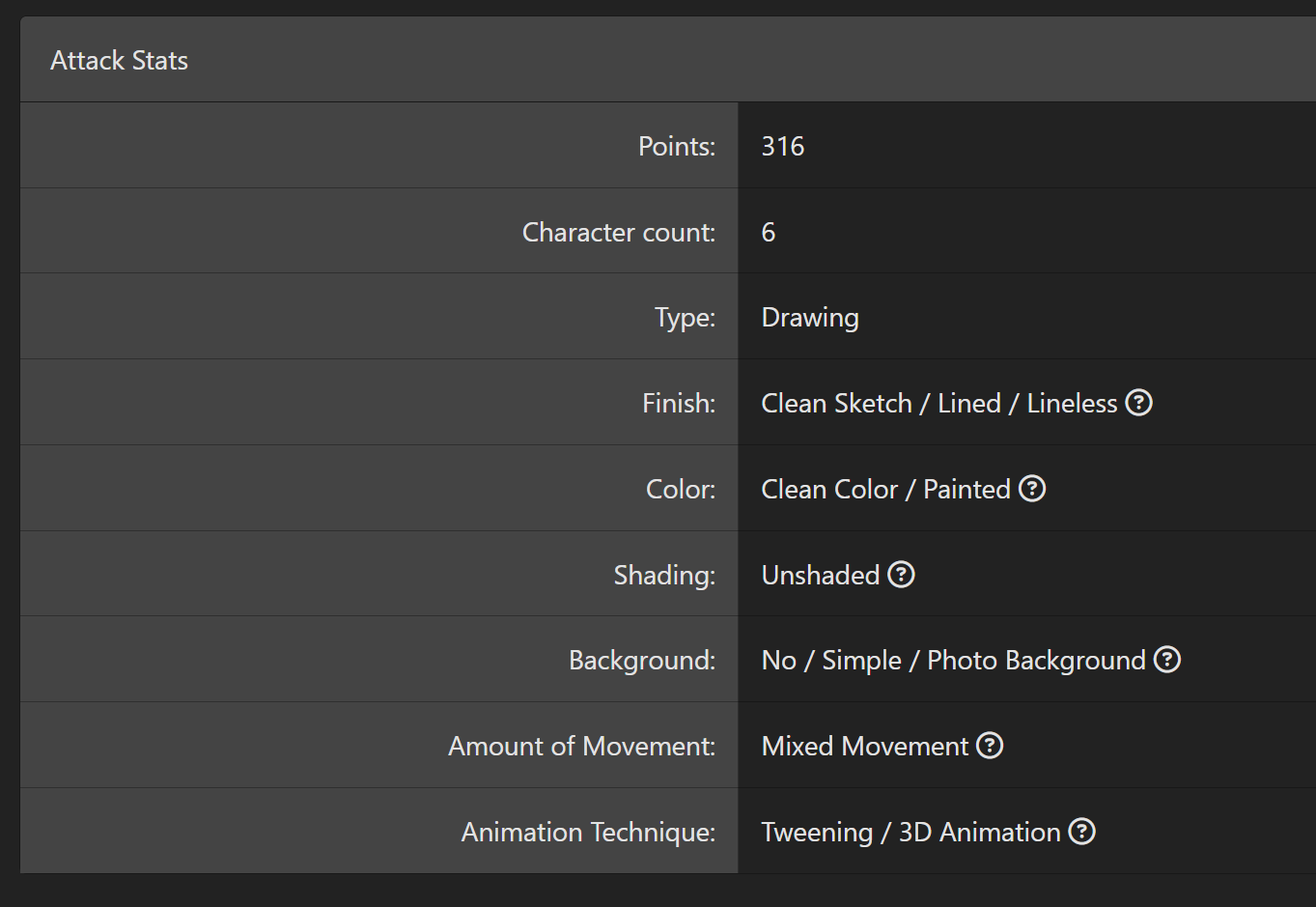Click the Amount of Movement label
This screenshot has height=907, width=1316.
(x=582, y=747)
